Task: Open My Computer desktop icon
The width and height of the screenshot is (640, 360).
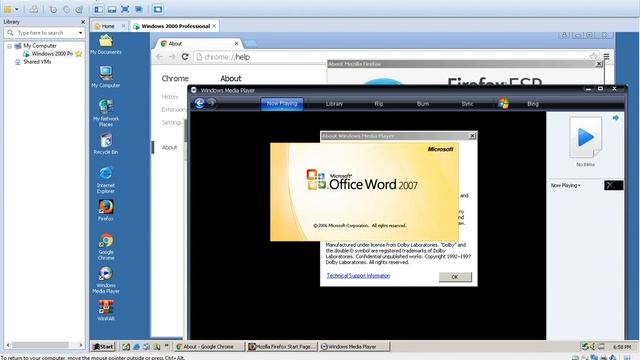Action: tap(106, 77)
